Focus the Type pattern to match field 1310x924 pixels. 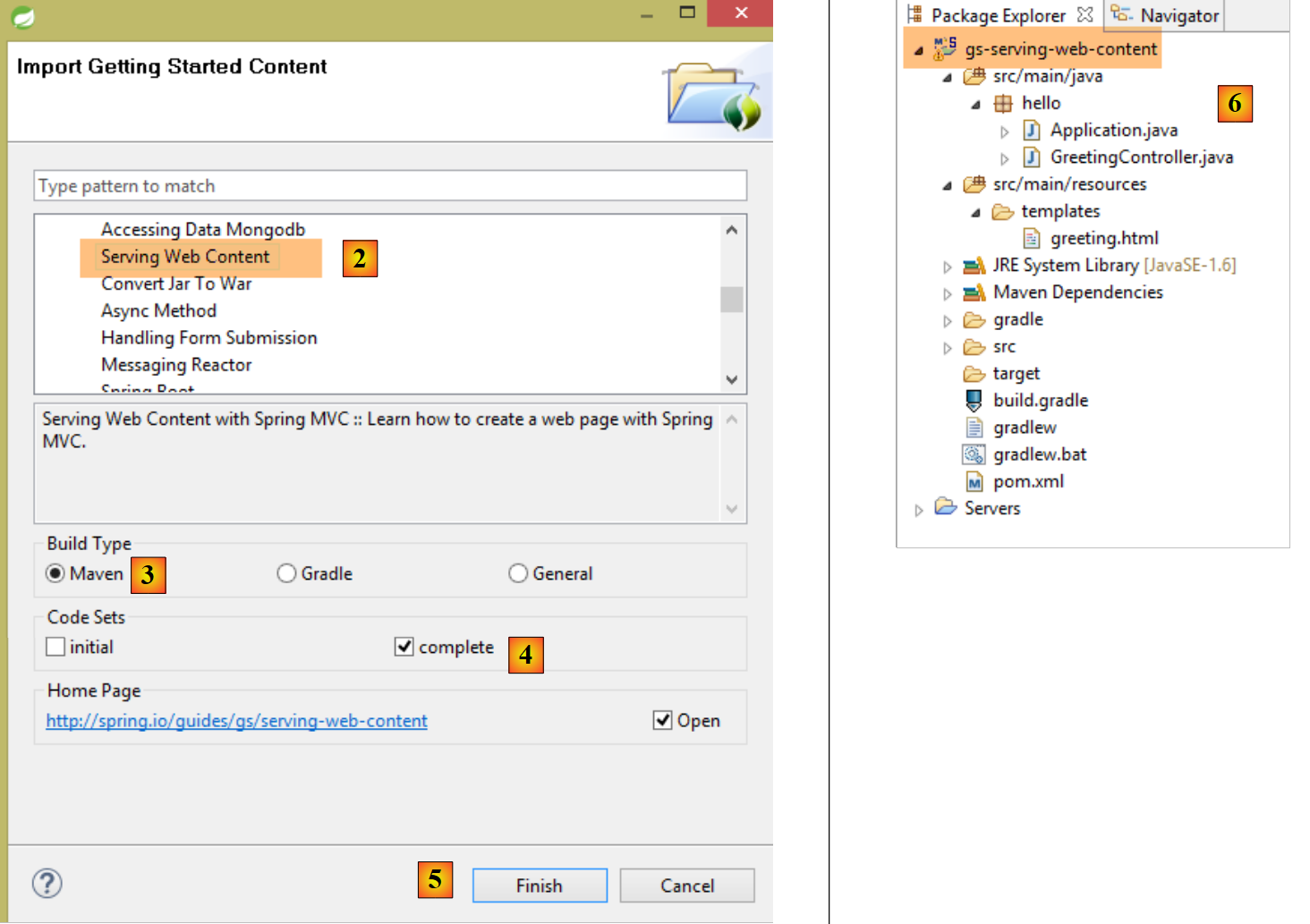point(390,186)
